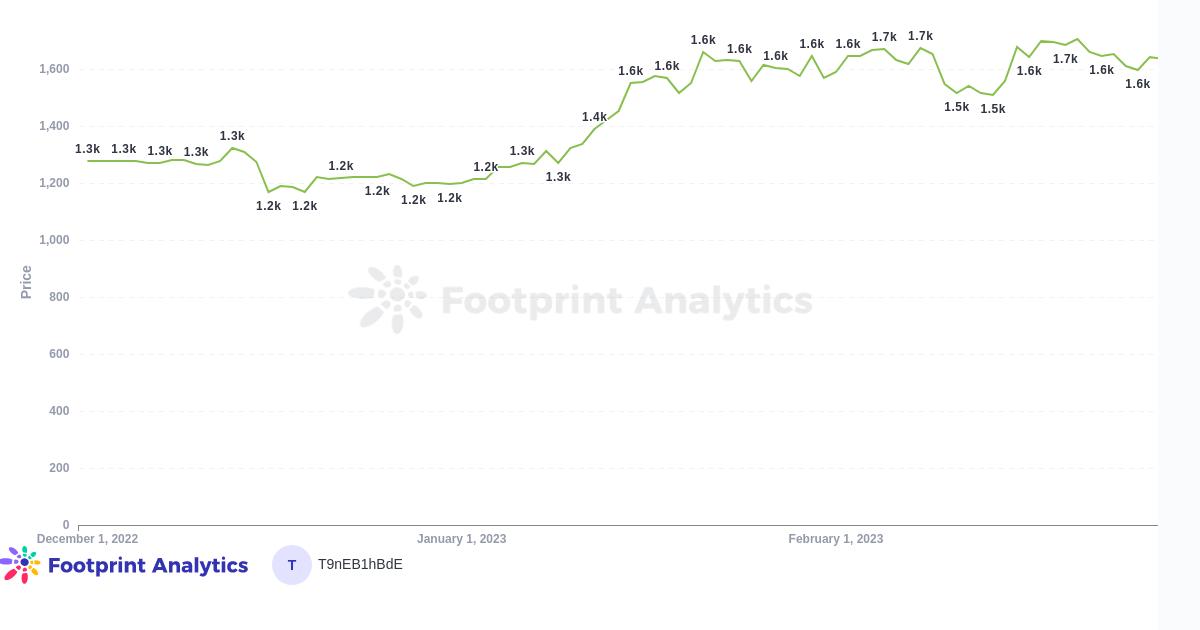Select the January 1, 2023 axis date
The height and width of the screenshot is (630, 1200).
tap(462, 539)
